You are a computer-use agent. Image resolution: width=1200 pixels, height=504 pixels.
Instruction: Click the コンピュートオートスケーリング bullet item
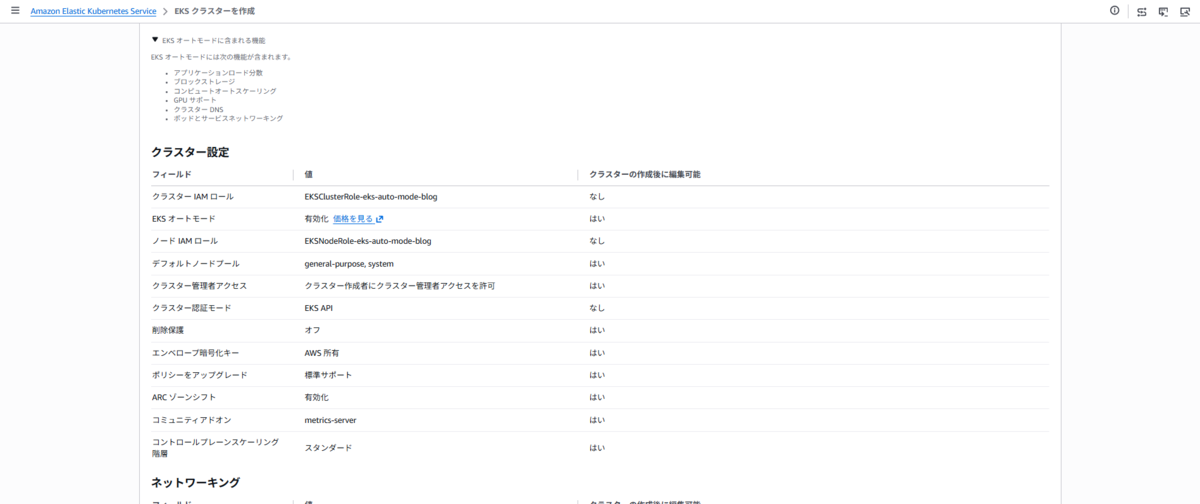tap(225, 91)
